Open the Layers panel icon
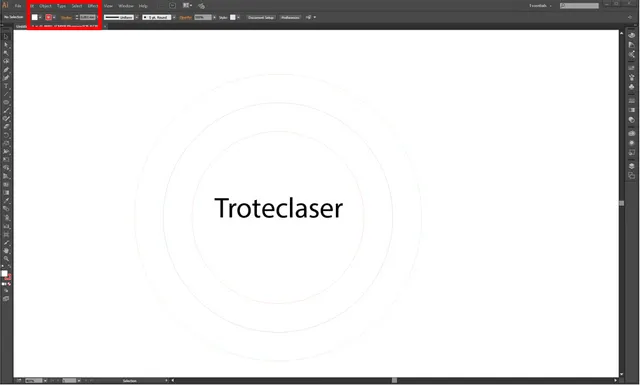This screenshot has height=385, width=640. [631, 166]
